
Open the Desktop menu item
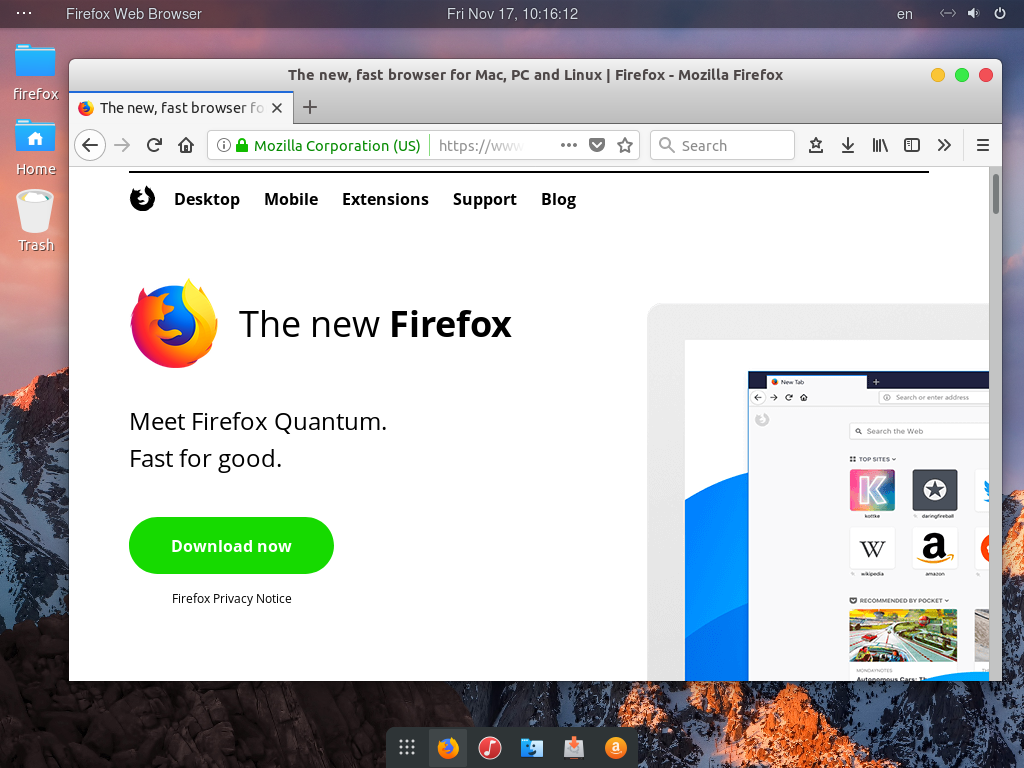tap(207, 199)
